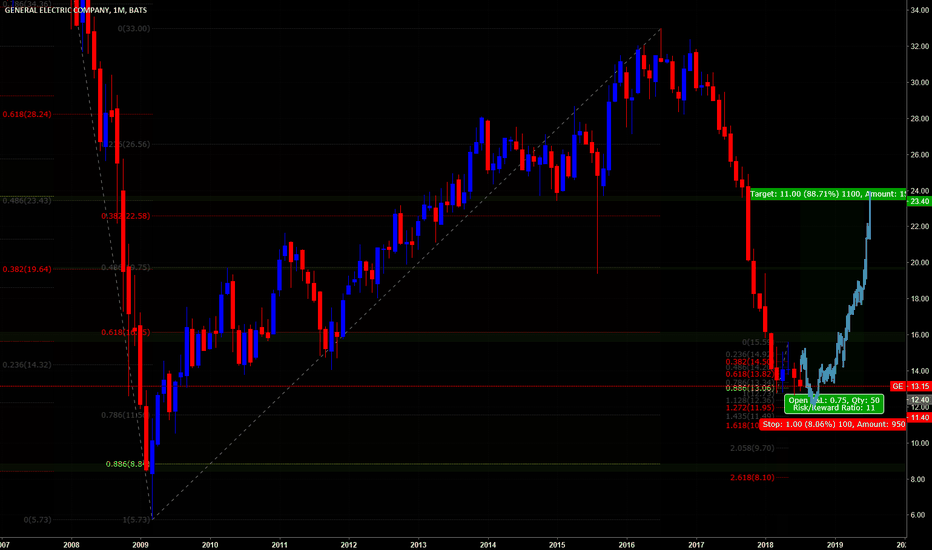The image size is (932, 550).
Task: Click 20.00 on the price axis
Action: coord(920,263)
